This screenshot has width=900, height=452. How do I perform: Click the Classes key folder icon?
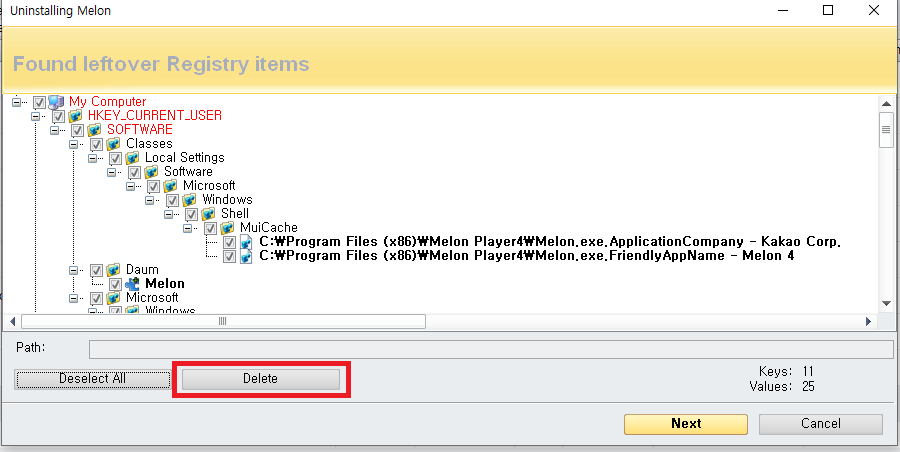[x=112, y=144]
